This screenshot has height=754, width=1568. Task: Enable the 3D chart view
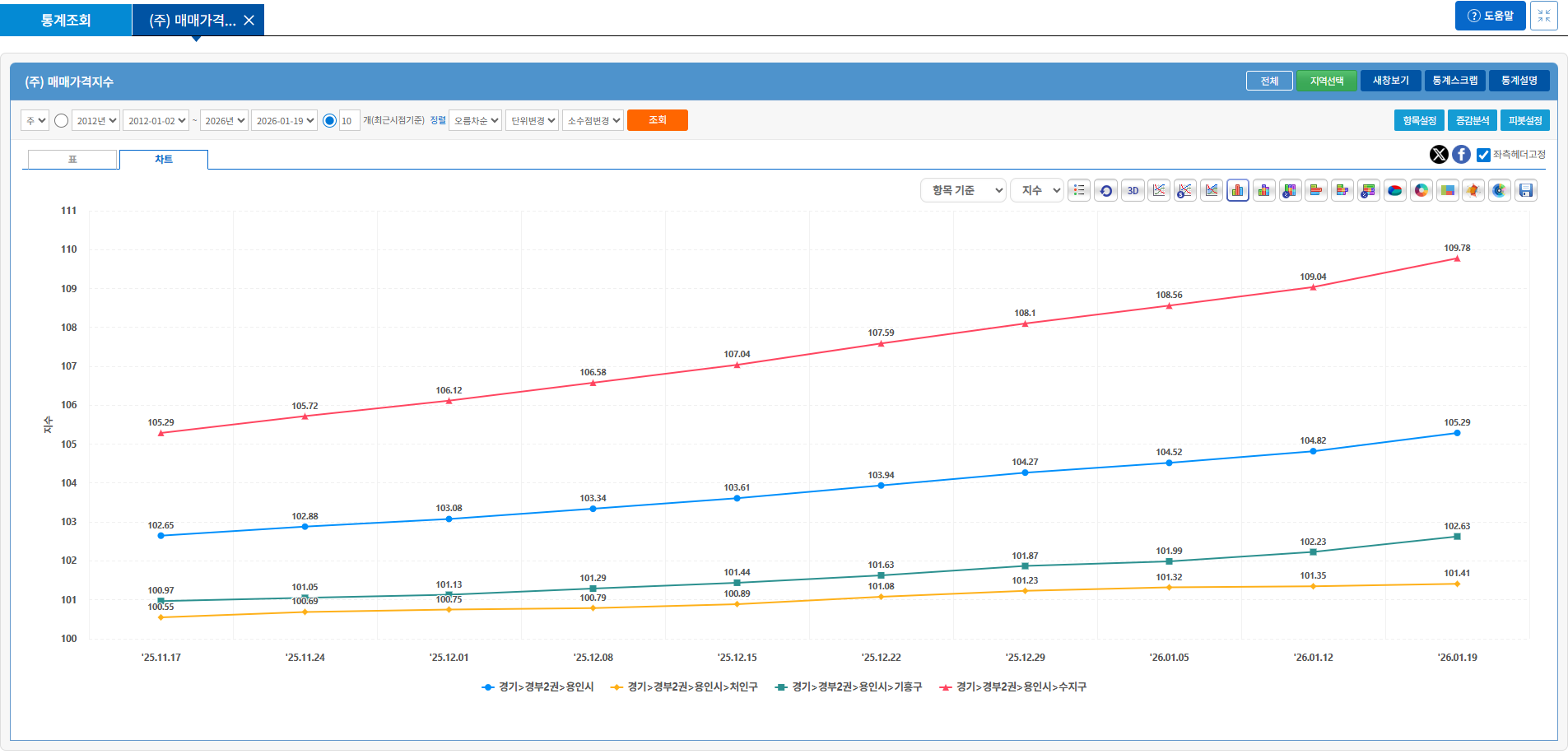1133,190
